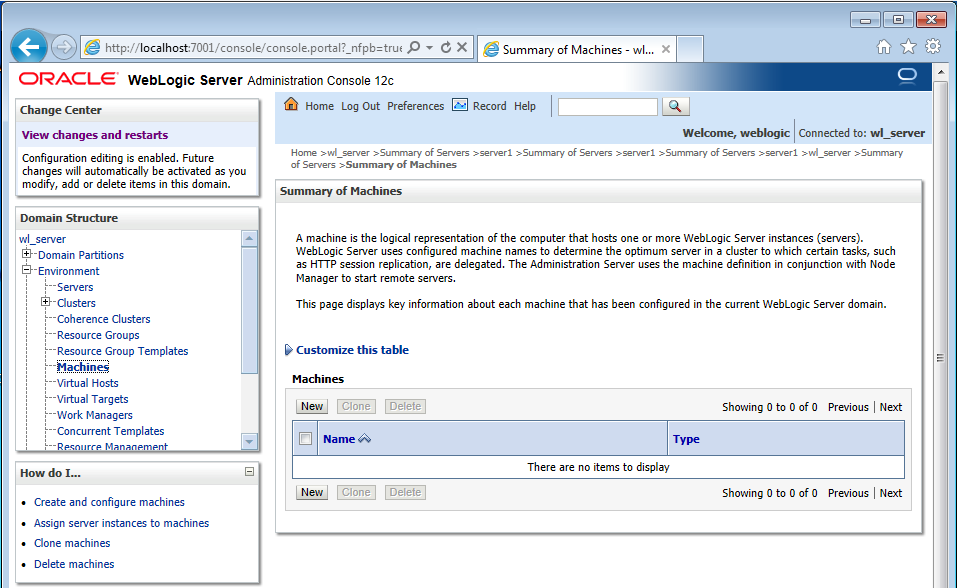Click the browser address bar URL
This screenshot has width=957, height=588.
253,48
